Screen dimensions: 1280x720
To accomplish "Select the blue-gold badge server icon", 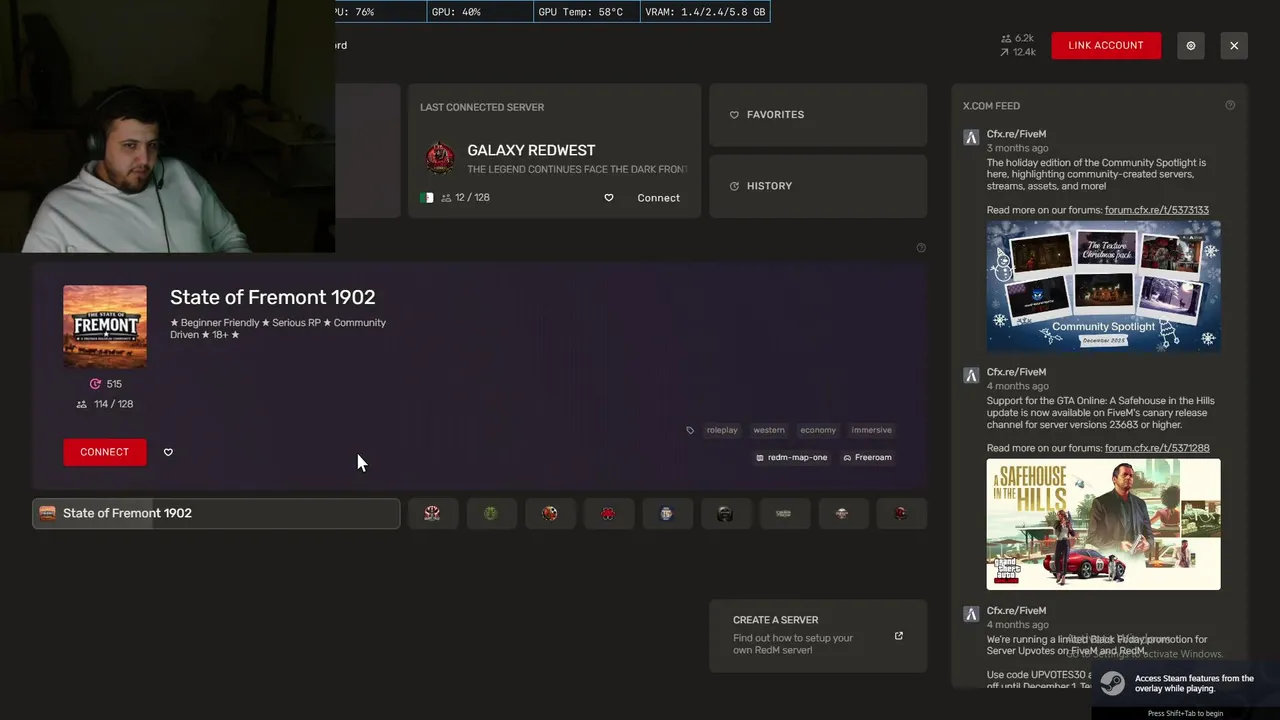I will [666, 513].
